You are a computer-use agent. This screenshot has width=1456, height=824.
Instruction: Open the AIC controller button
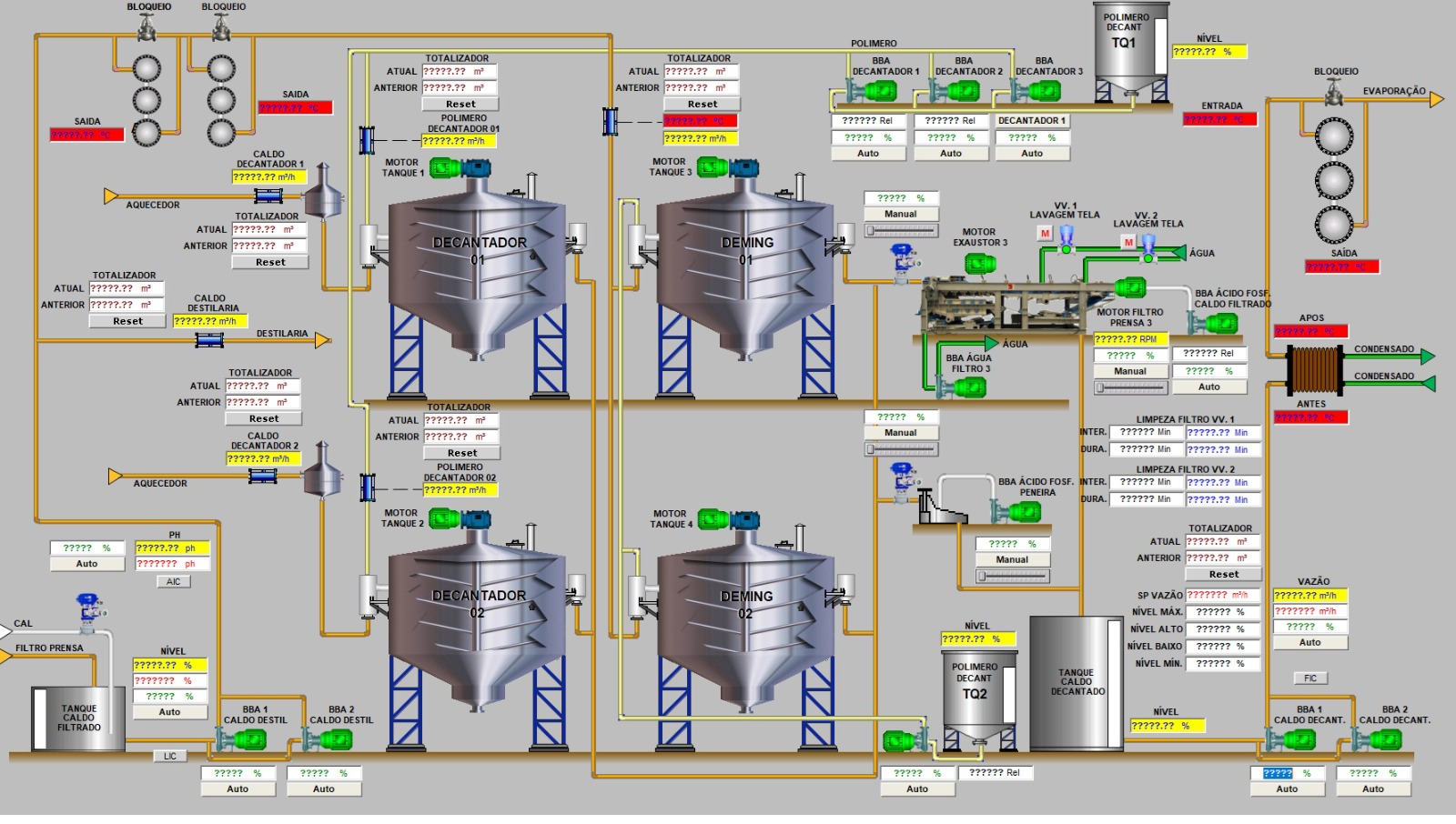(x=173, y=582)
